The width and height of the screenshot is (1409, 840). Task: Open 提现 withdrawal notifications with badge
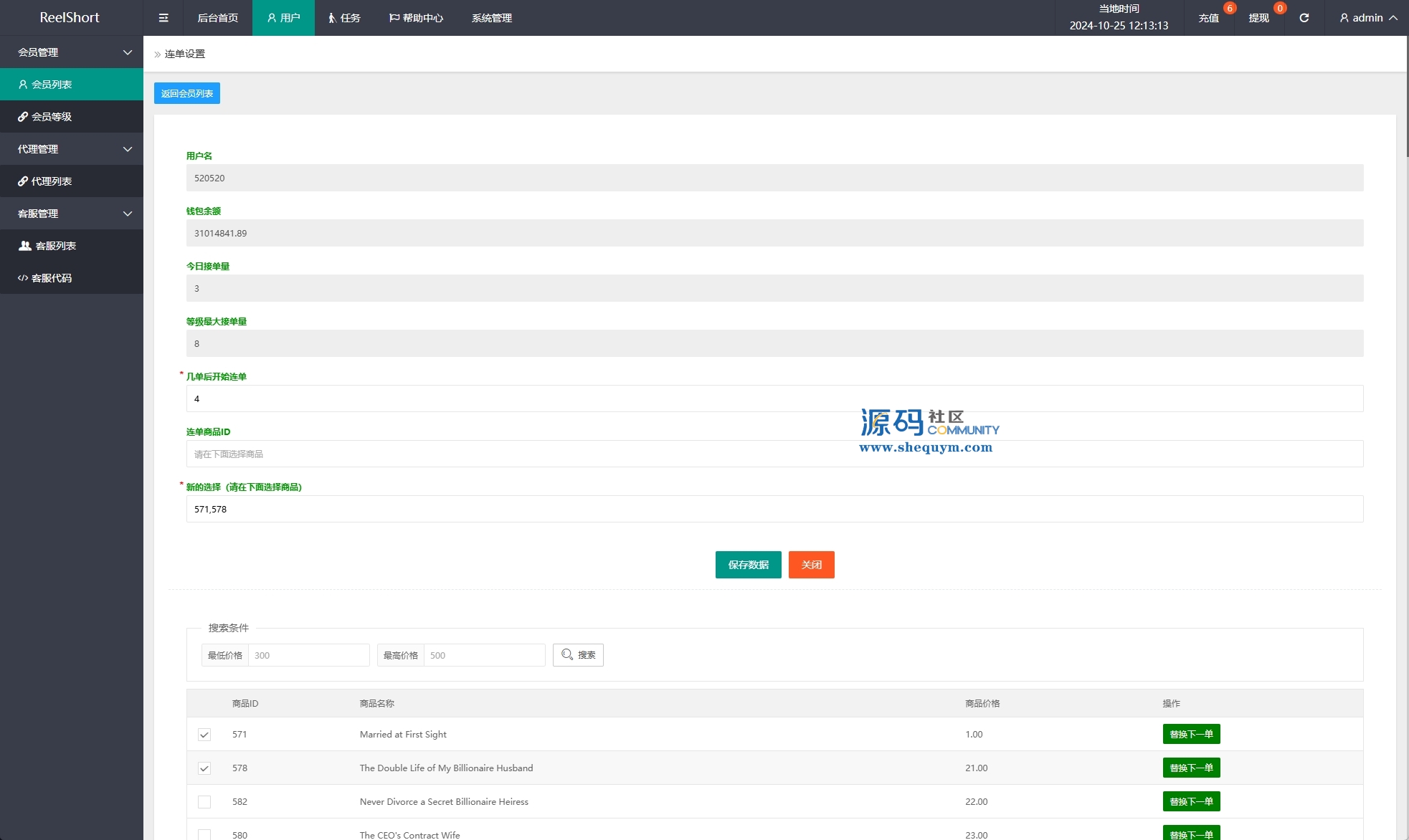pyautogui.click(x=1259, y=18)
